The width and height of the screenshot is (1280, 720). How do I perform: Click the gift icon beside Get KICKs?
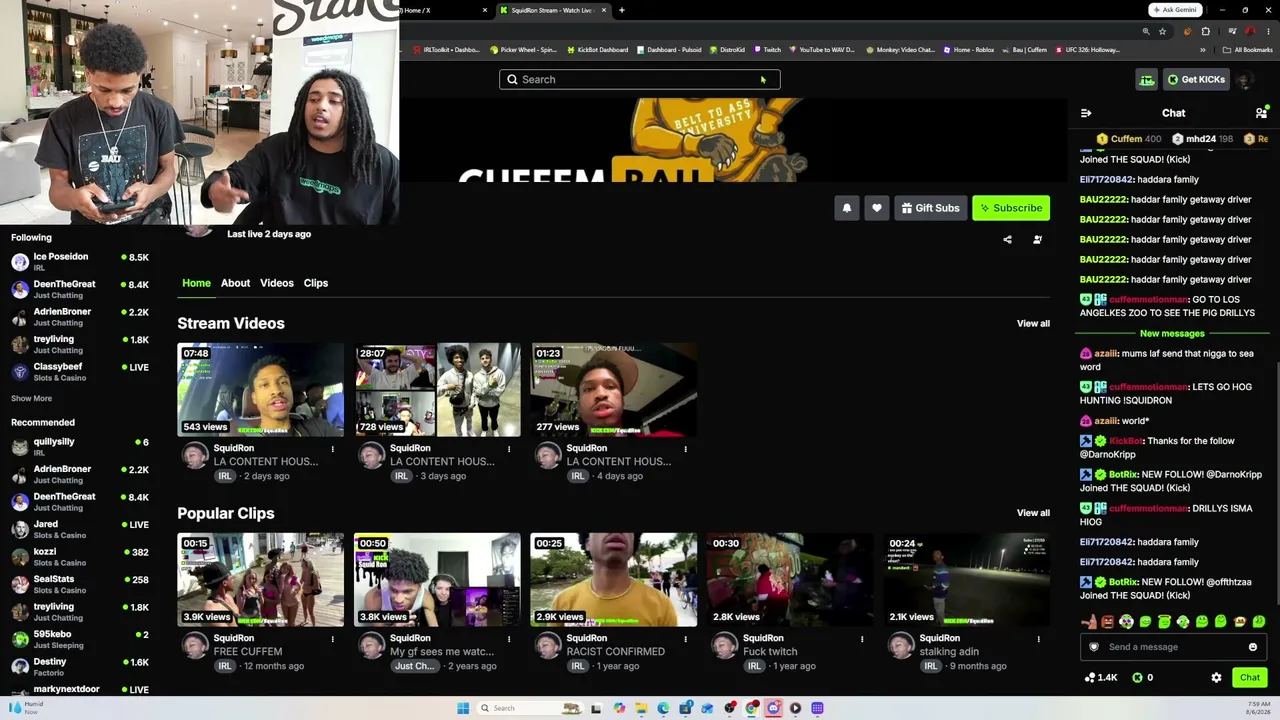1147,80
